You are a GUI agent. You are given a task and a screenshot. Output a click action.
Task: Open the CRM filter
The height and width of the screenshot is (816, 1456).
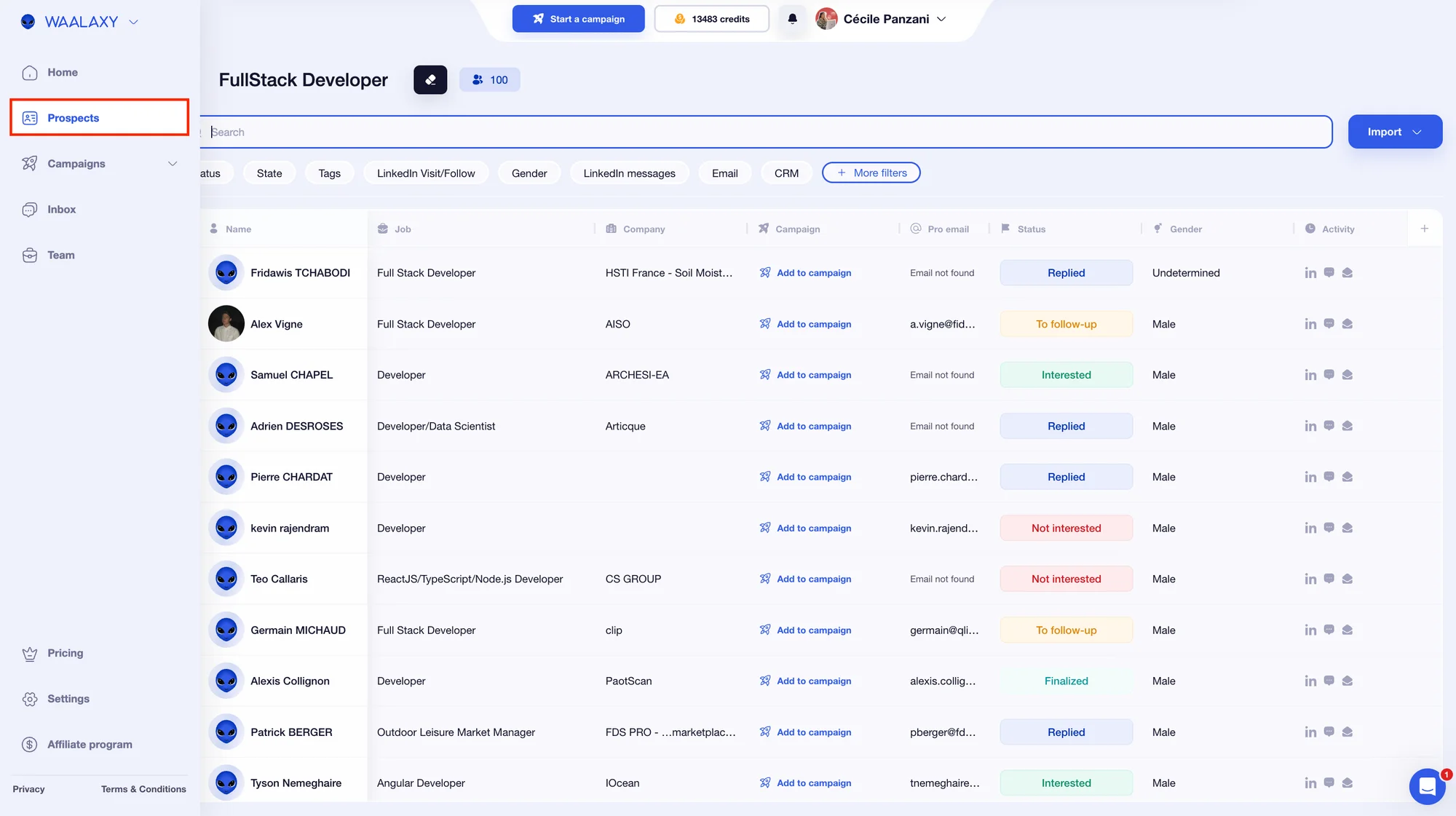(x=786, y=173)
